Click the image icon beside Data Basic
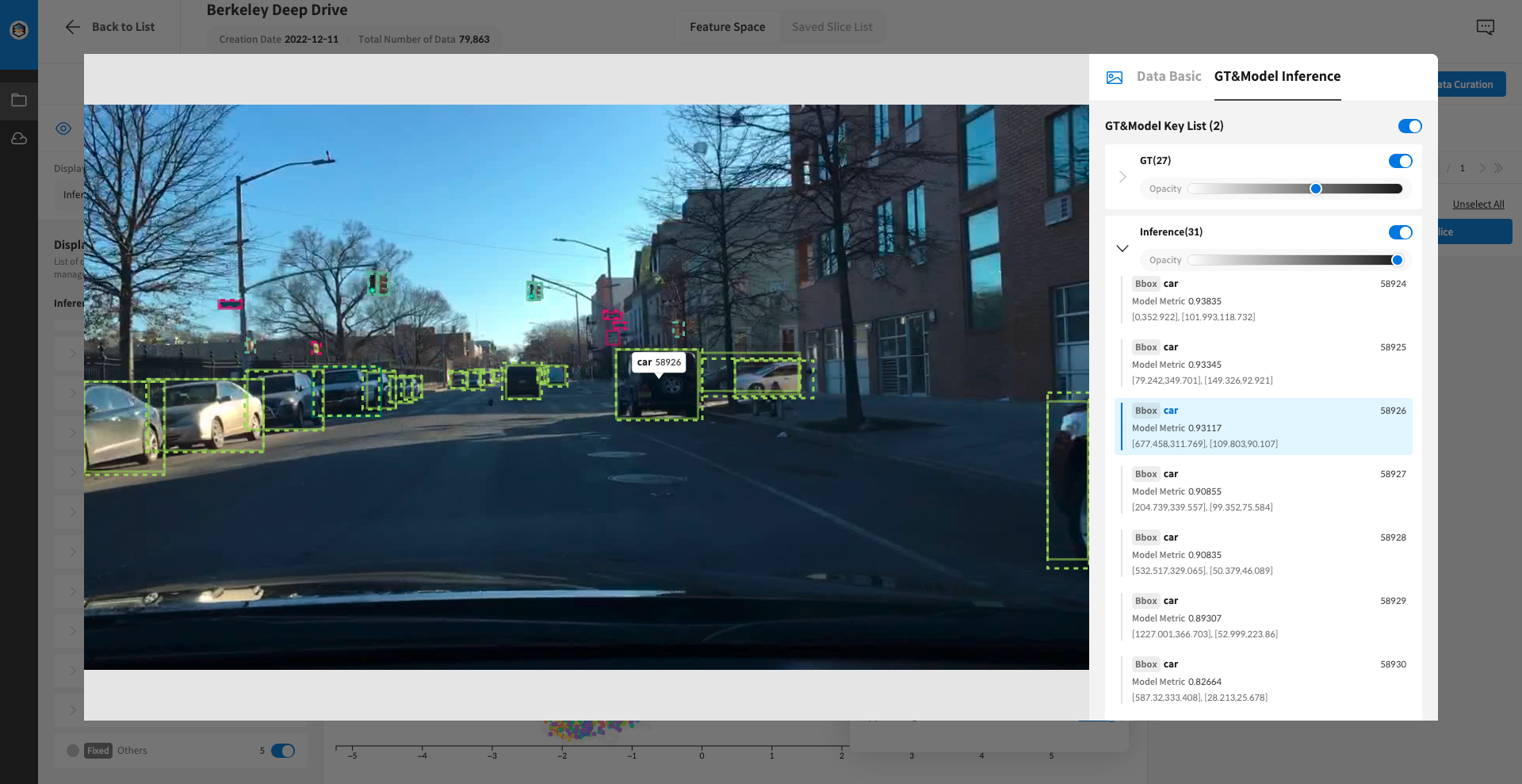Image resolution: width=1522 pixels, height=784 pixels. pos(1115,78)
